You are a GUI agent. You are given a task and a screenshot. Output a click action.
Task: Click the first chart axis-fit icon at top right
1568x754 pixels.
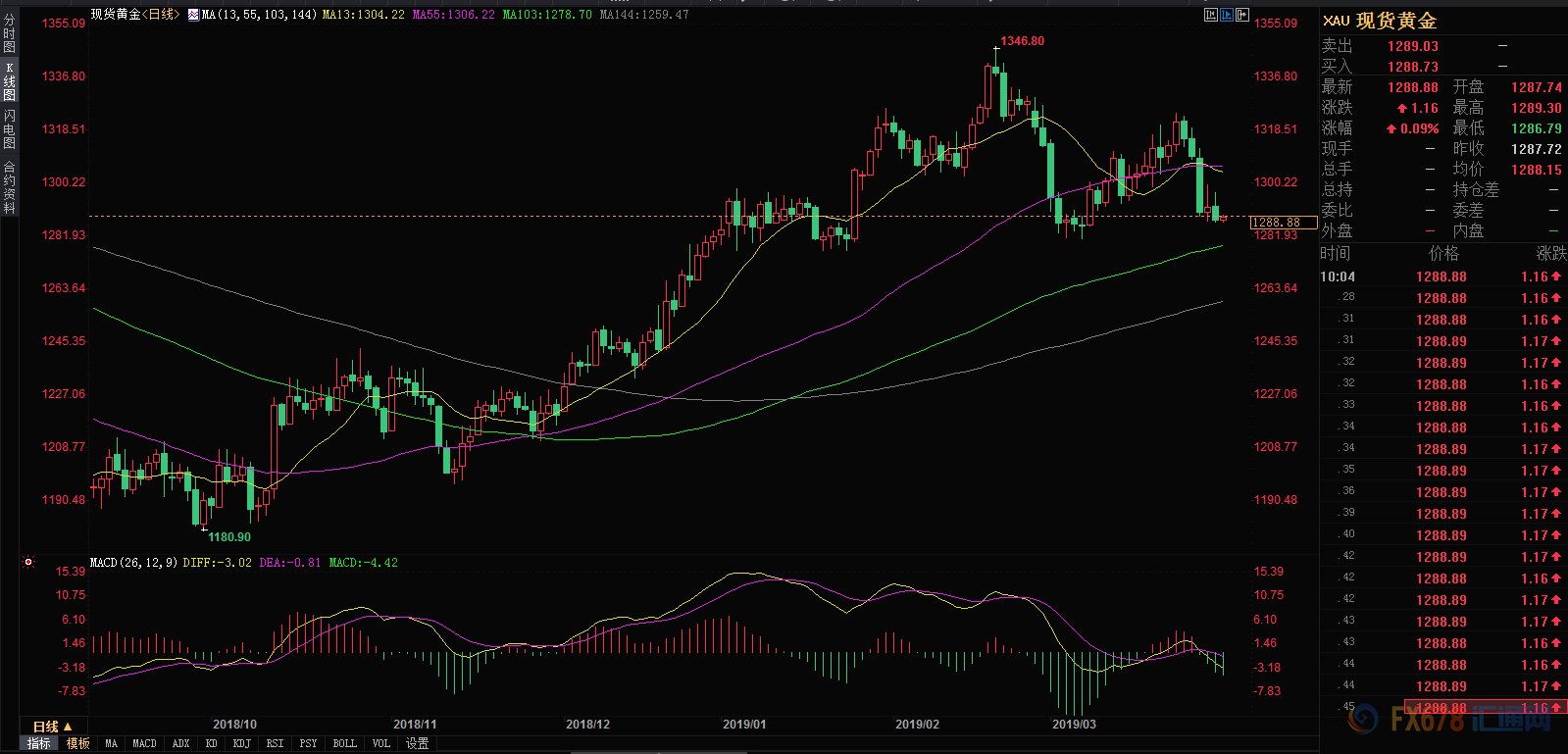(x=1211, y=15)
